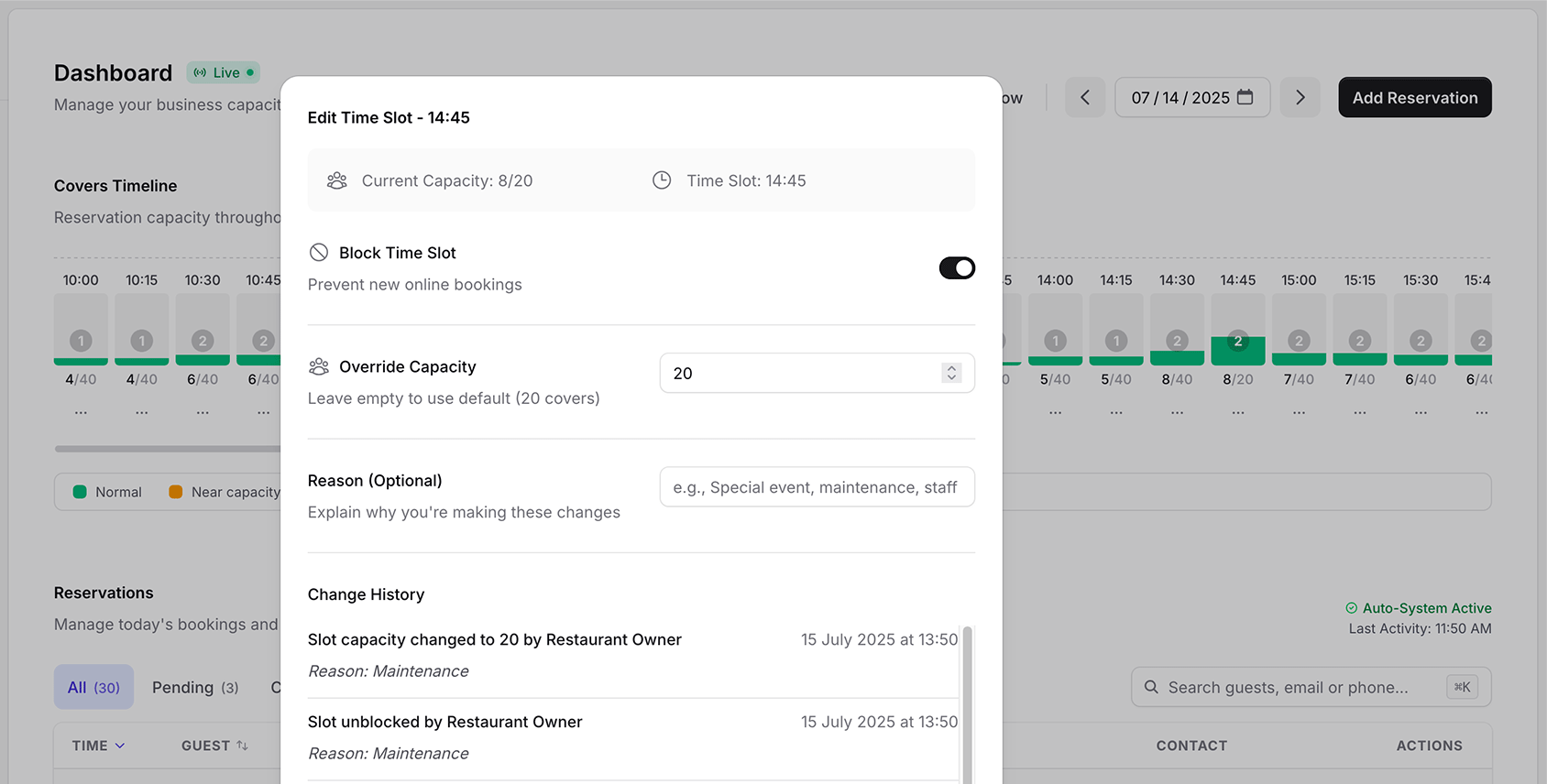Click the Block Time Slot prohibit icon
This screenshot has height=784, width=1547.
[318, 252]
